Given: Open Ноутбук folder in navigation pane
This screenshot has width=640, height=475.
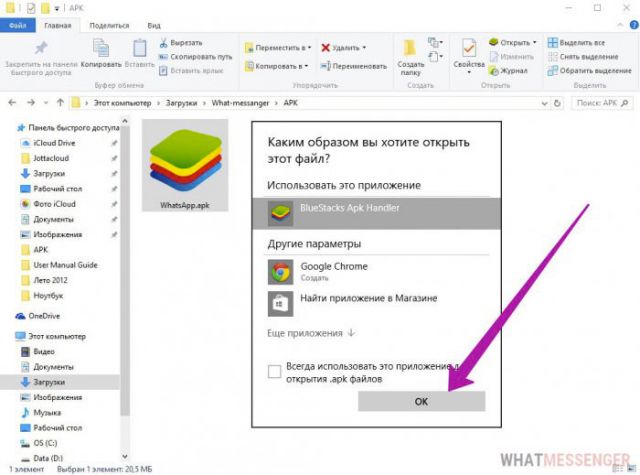Looking at the screenshot, I should click(x=48, y=295).
